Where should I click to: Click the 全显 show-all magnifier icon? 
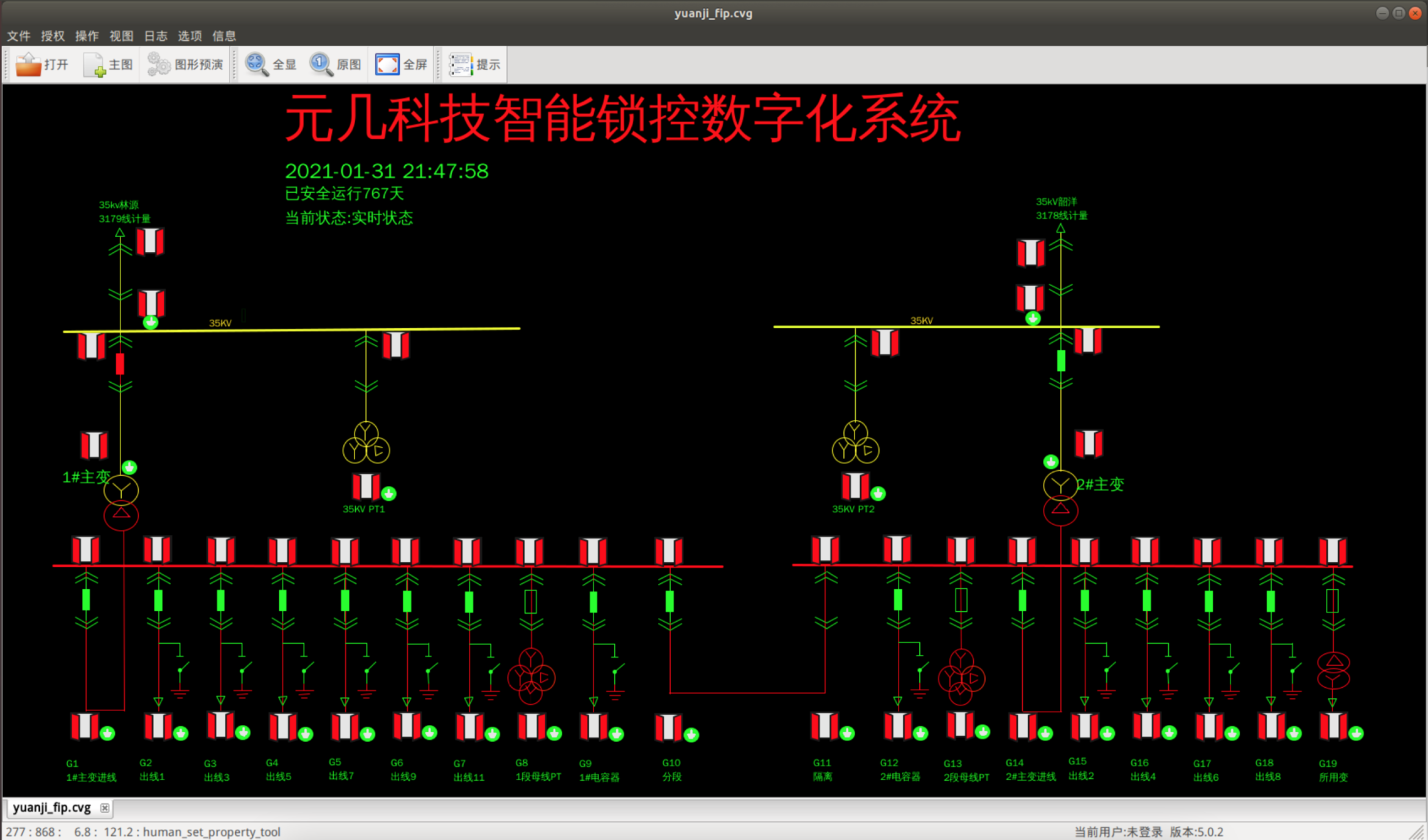(257, 64)
